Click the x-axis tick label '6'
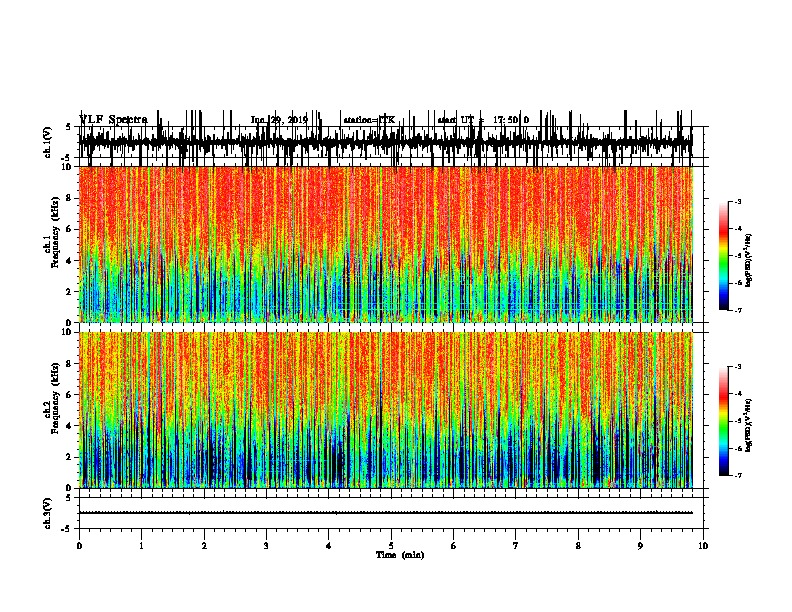 pos(454,546)
